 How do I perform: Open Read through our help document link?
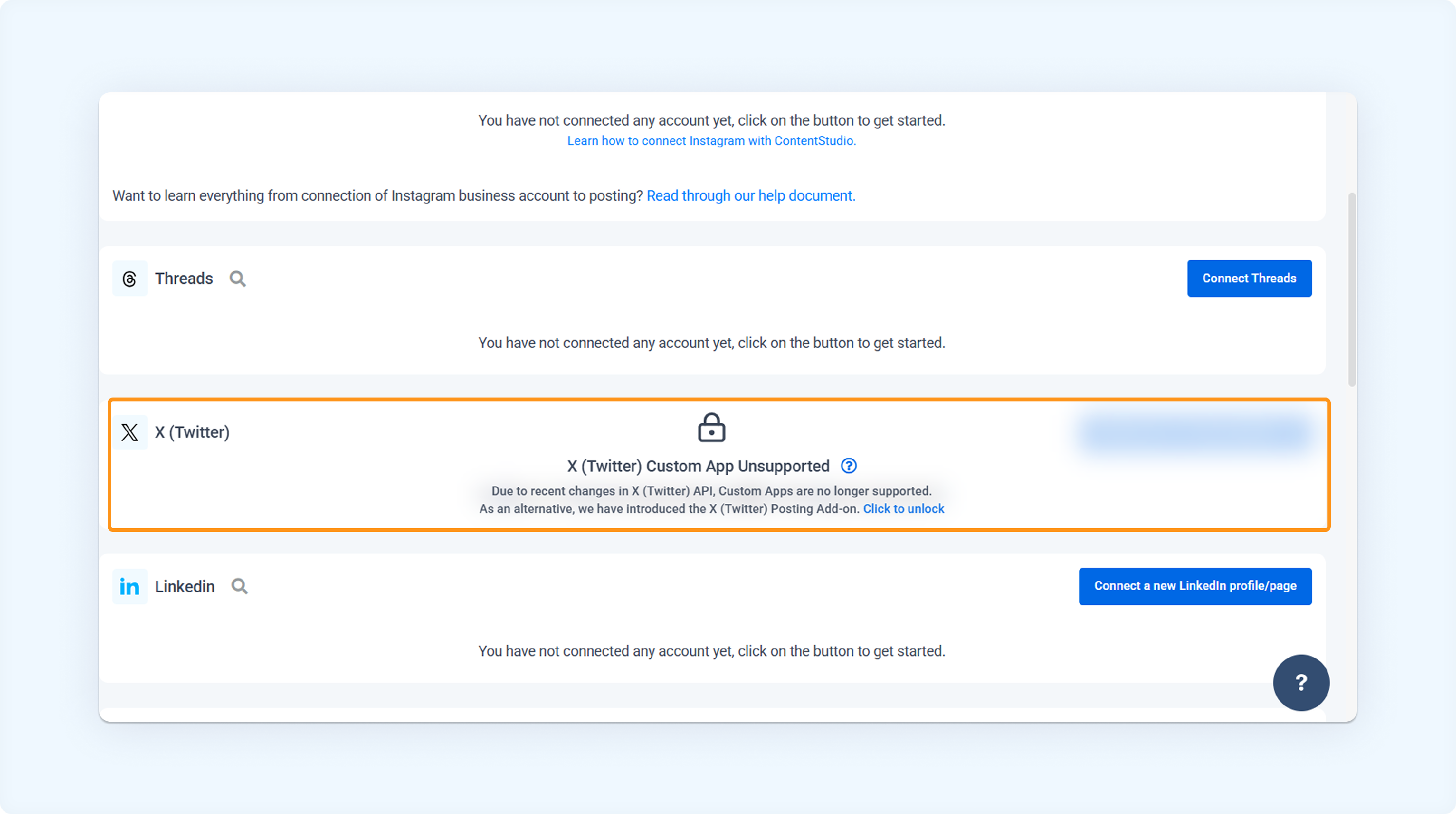pyautogui.click(x=751, y=196)
